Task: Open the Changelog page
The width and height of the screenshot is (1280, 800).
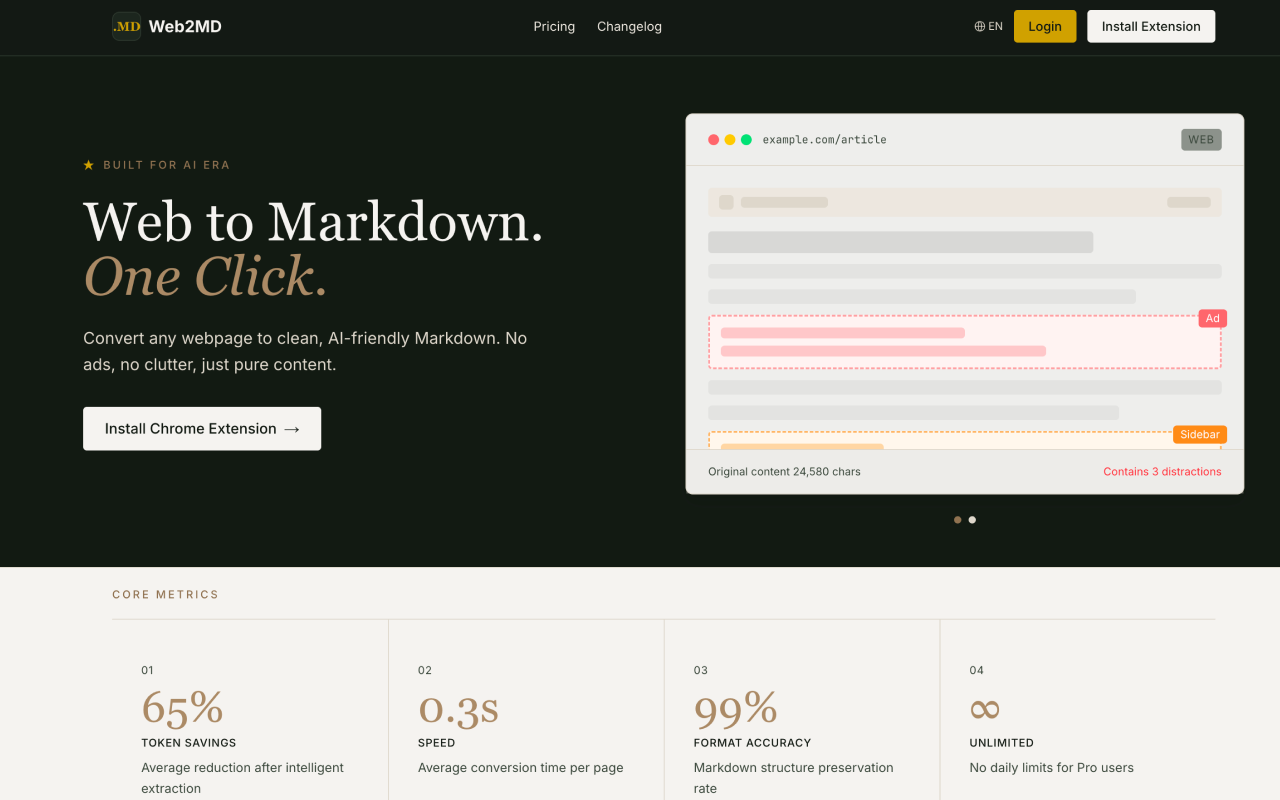Action: (629, 27)
